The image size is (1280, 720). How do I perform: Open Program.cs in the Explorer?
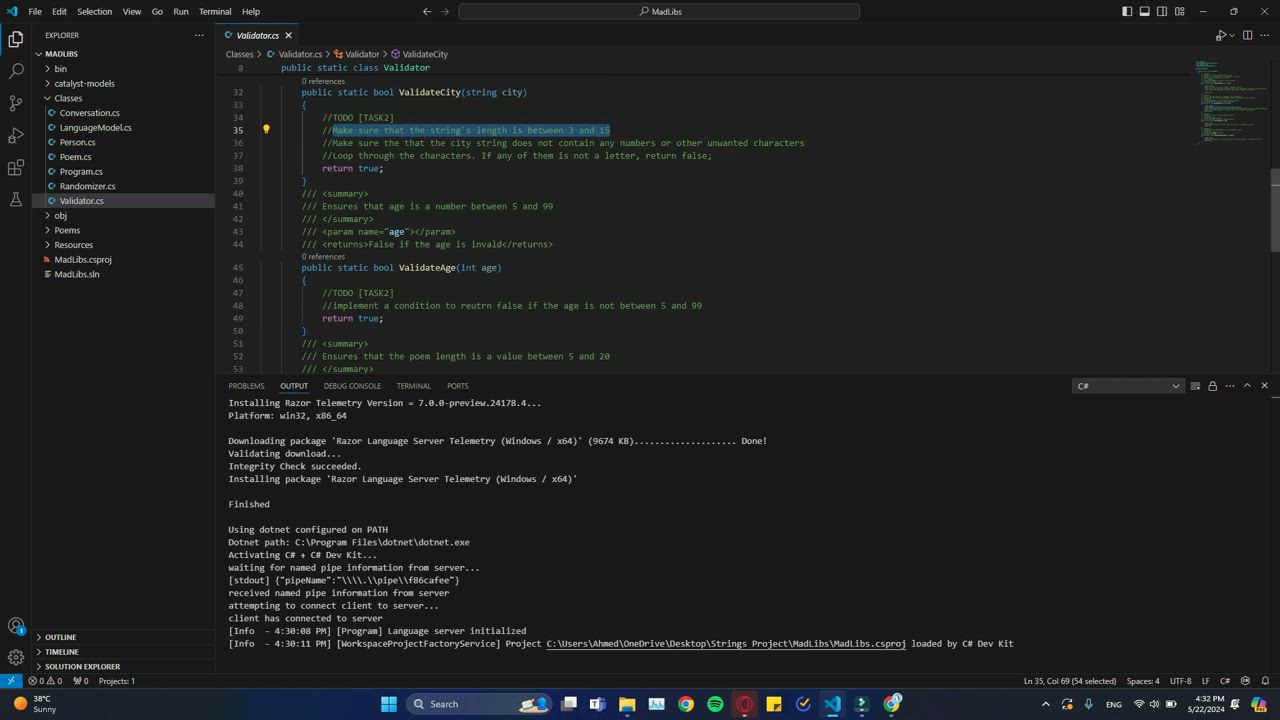(81, 172)
